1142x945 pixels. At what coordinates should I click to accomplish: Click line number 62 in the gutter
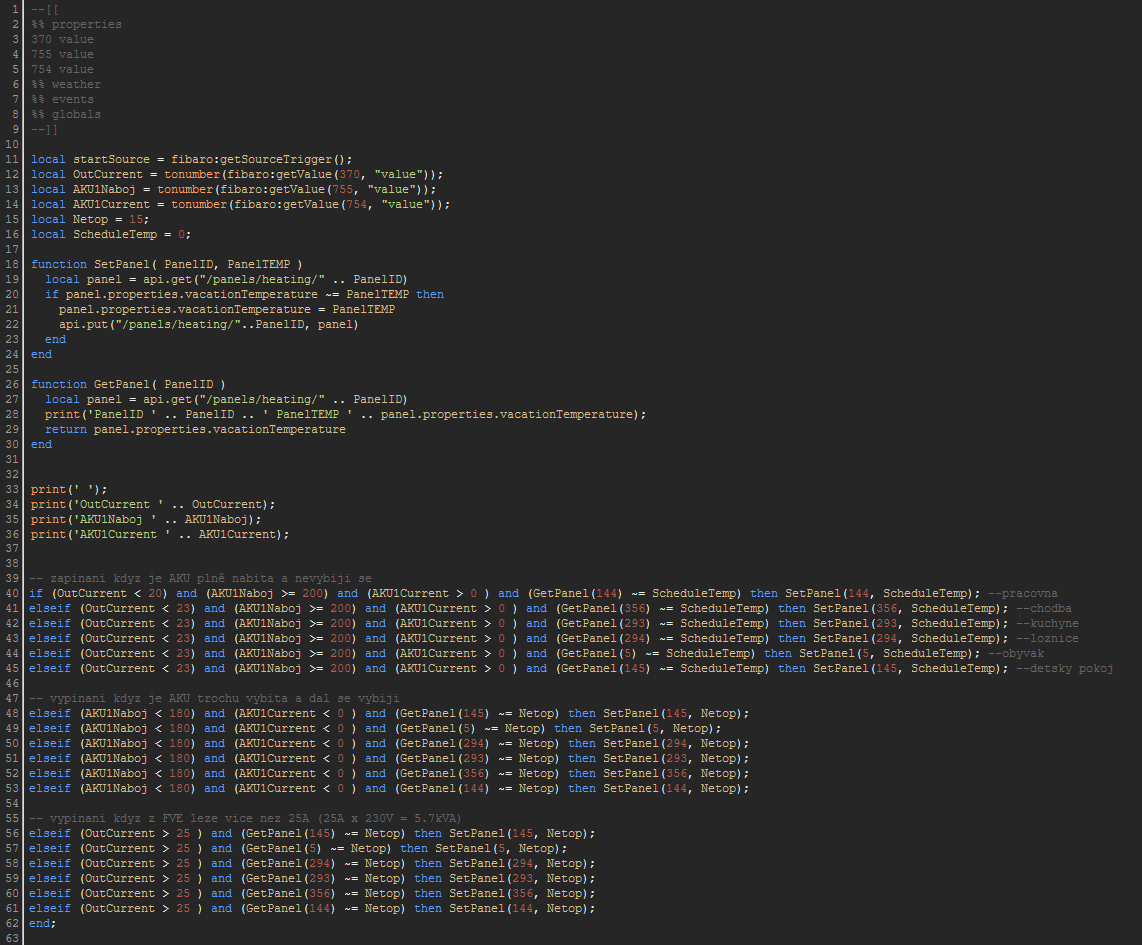[12, 923]
